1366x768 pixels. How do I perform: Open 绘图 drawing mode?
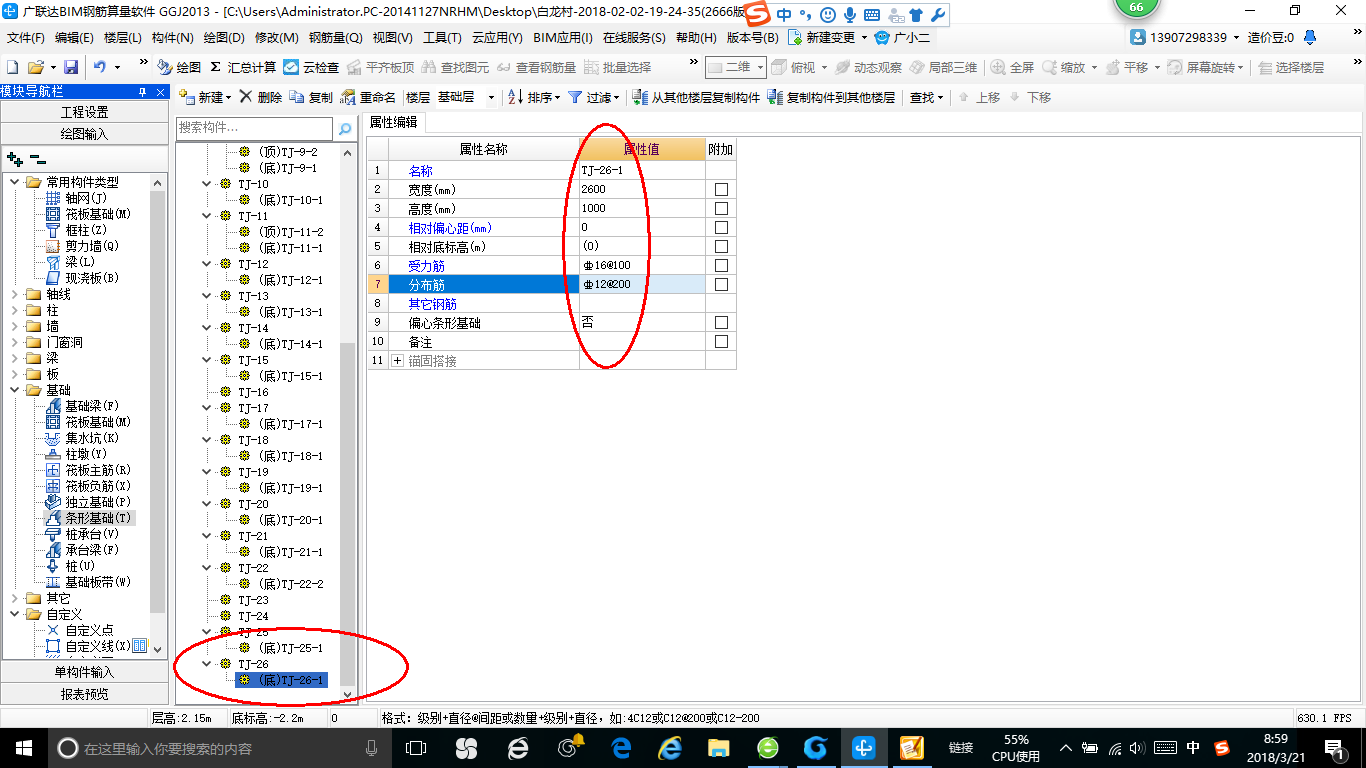click(179, 67)
